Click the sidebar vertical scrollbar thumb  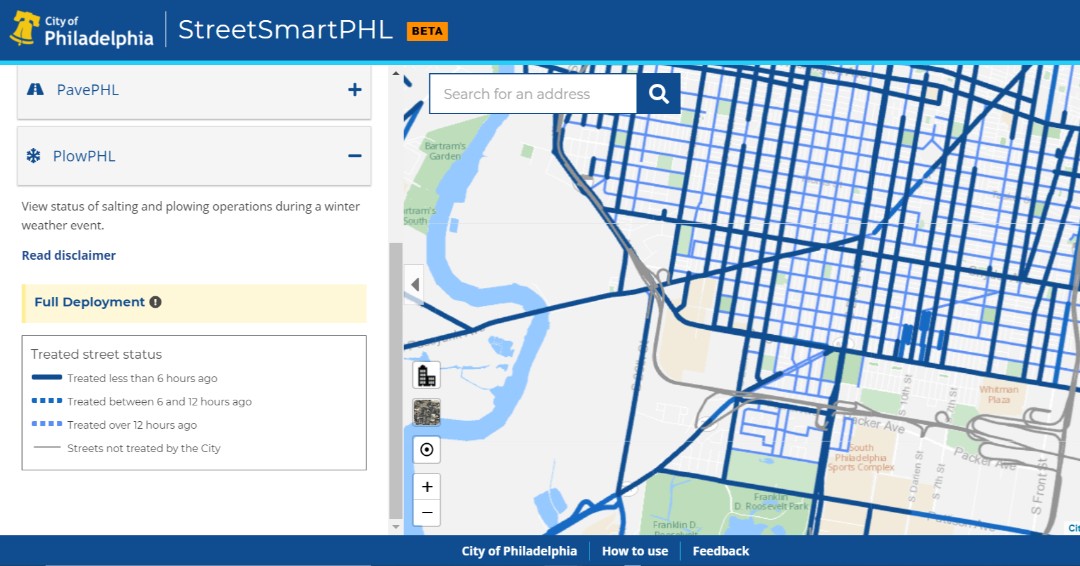(395, 380)
